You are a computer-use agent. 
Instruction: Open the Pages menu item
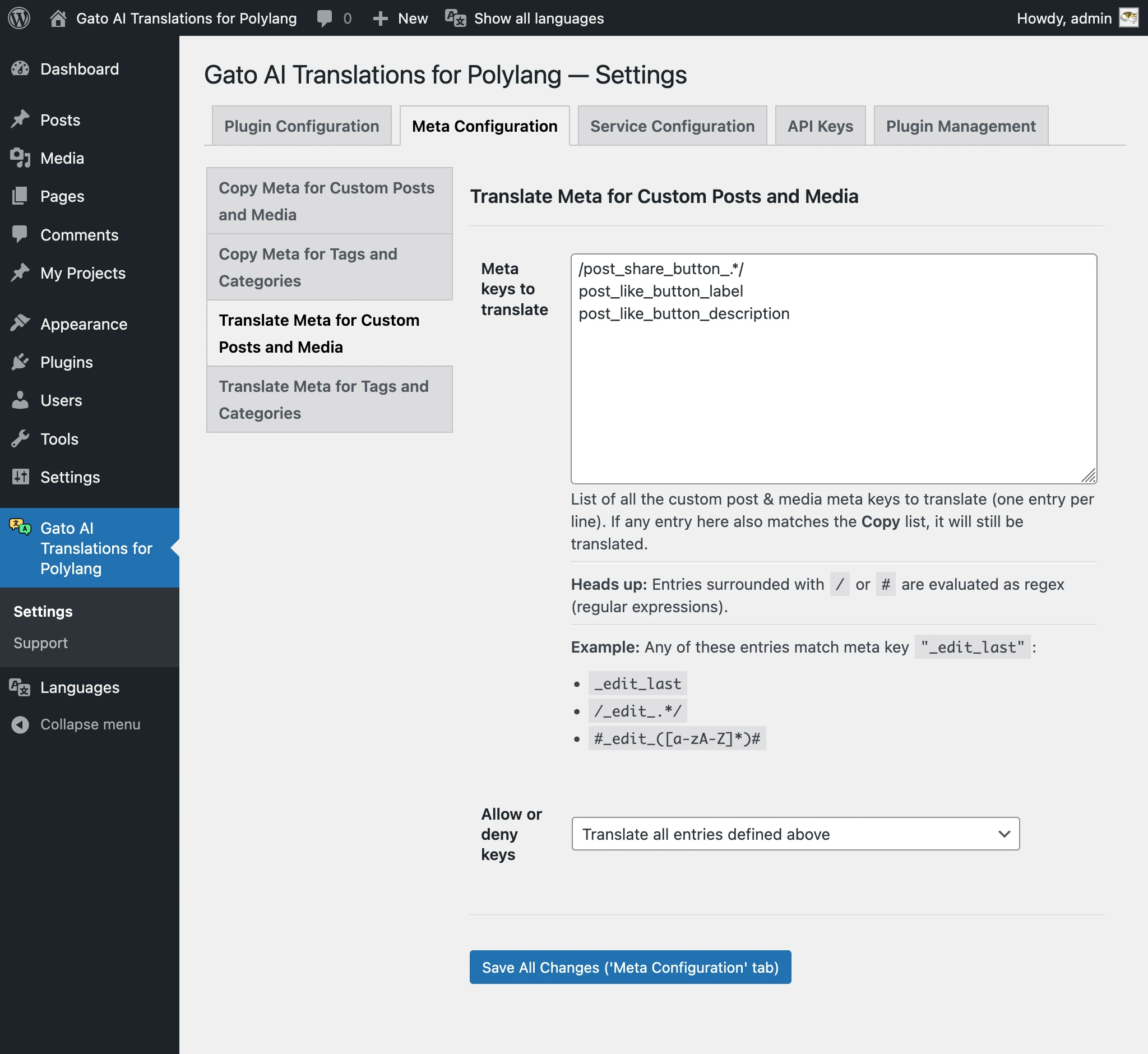coord(90,196)
